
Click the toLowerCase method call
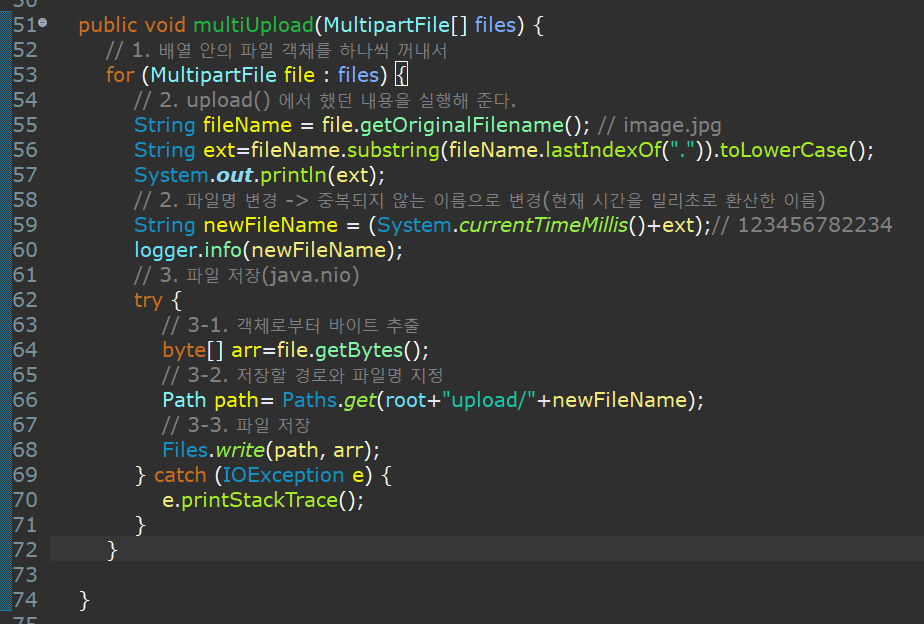tap(784, 150)
